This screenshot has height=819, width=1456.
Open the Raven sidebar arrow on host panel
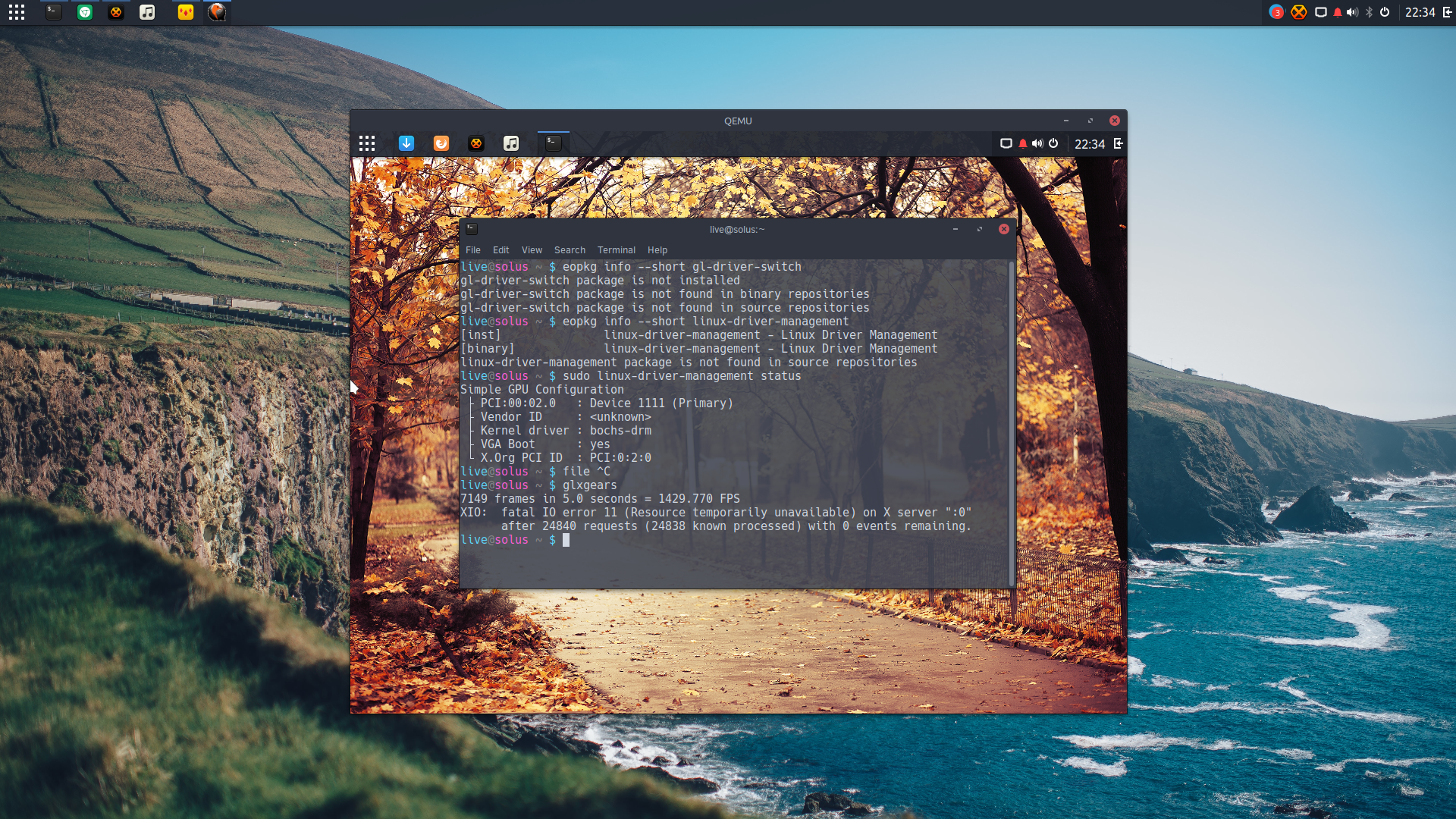coord(1447,12)
